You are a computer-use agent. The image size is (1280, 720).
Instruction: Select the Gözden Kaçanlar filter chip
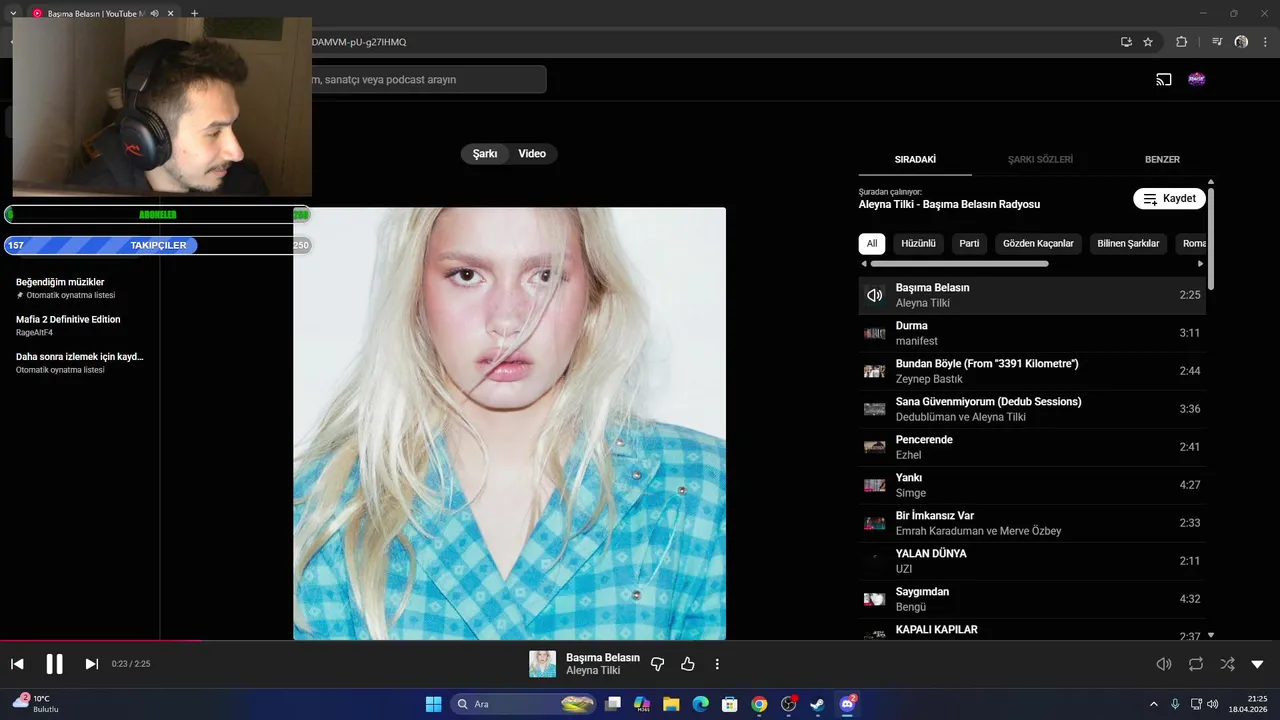(x=1038, y=243)
